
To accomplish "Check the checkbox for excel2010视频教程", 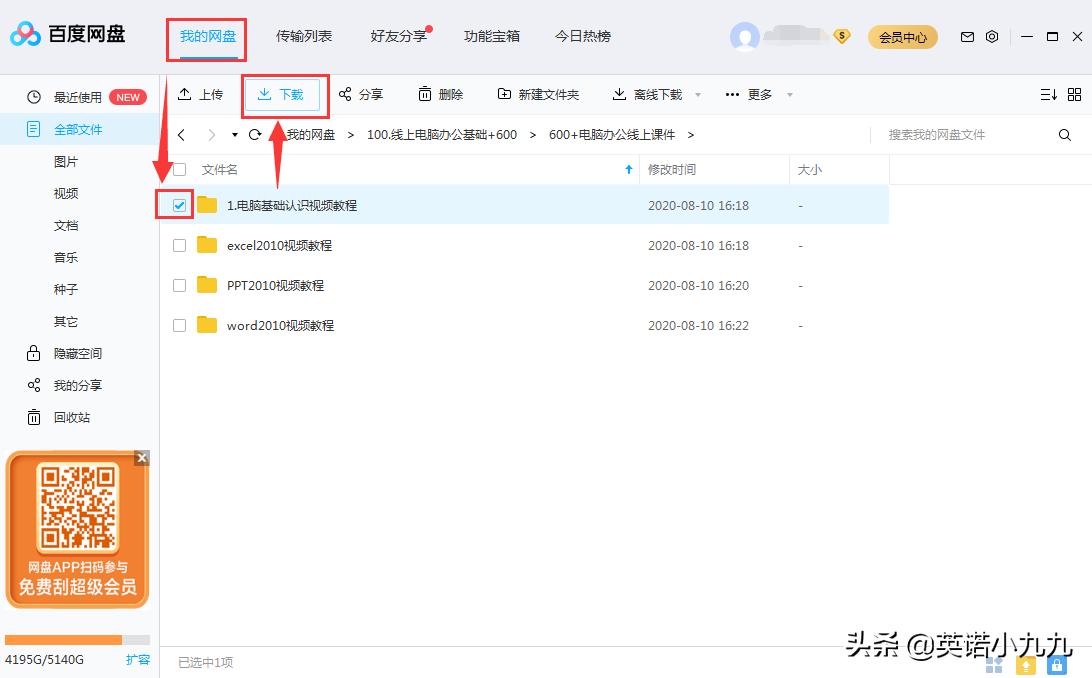I will (x=179, y=245).
